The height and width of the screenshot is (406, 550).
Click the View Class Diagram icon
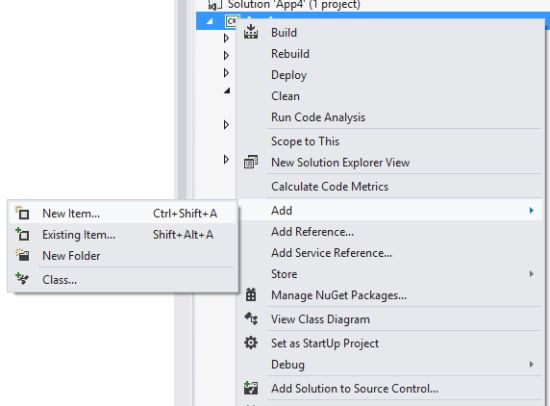click(x=251, y=319)
